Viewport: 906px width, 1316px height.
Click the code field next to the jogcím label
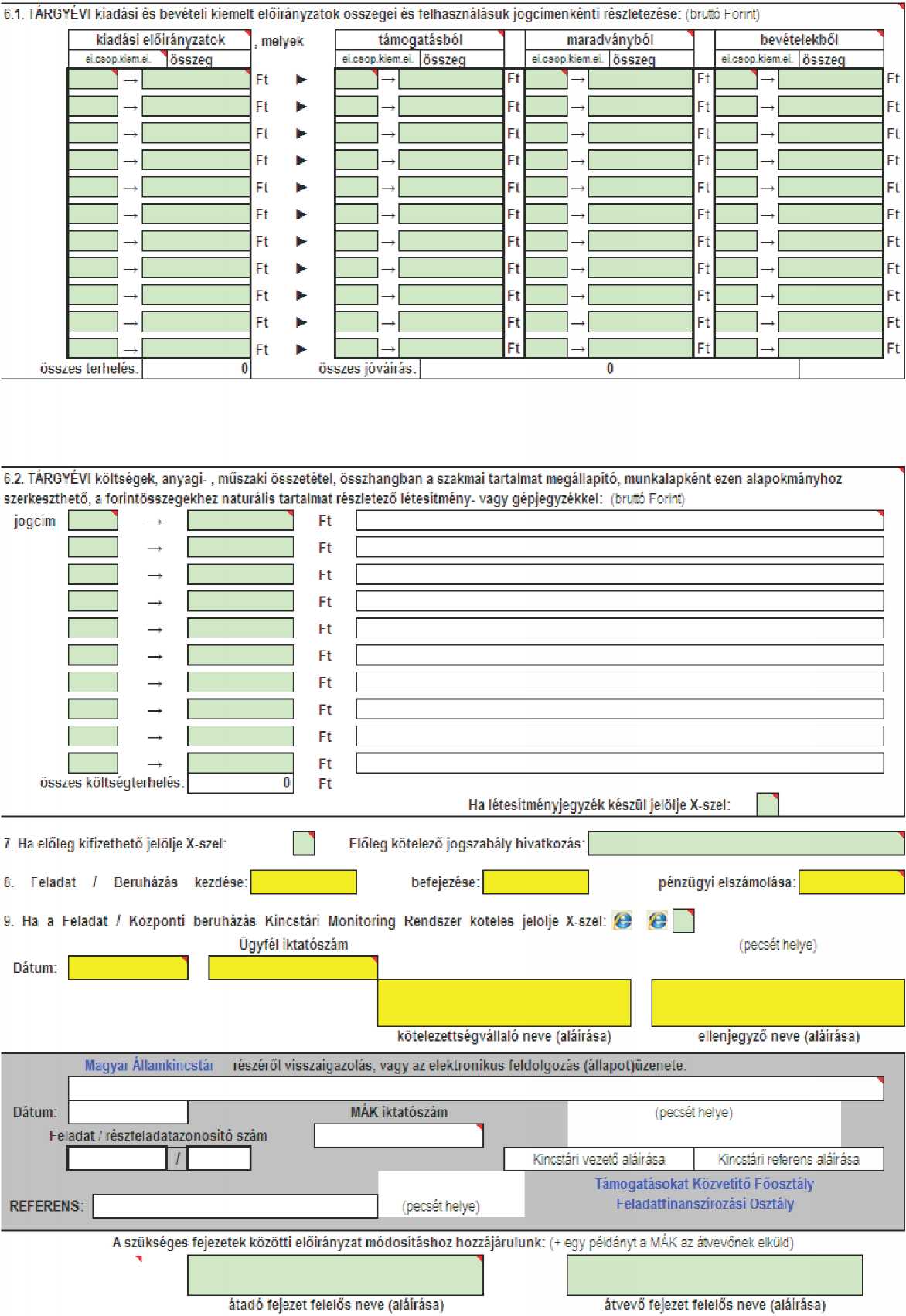94,521
